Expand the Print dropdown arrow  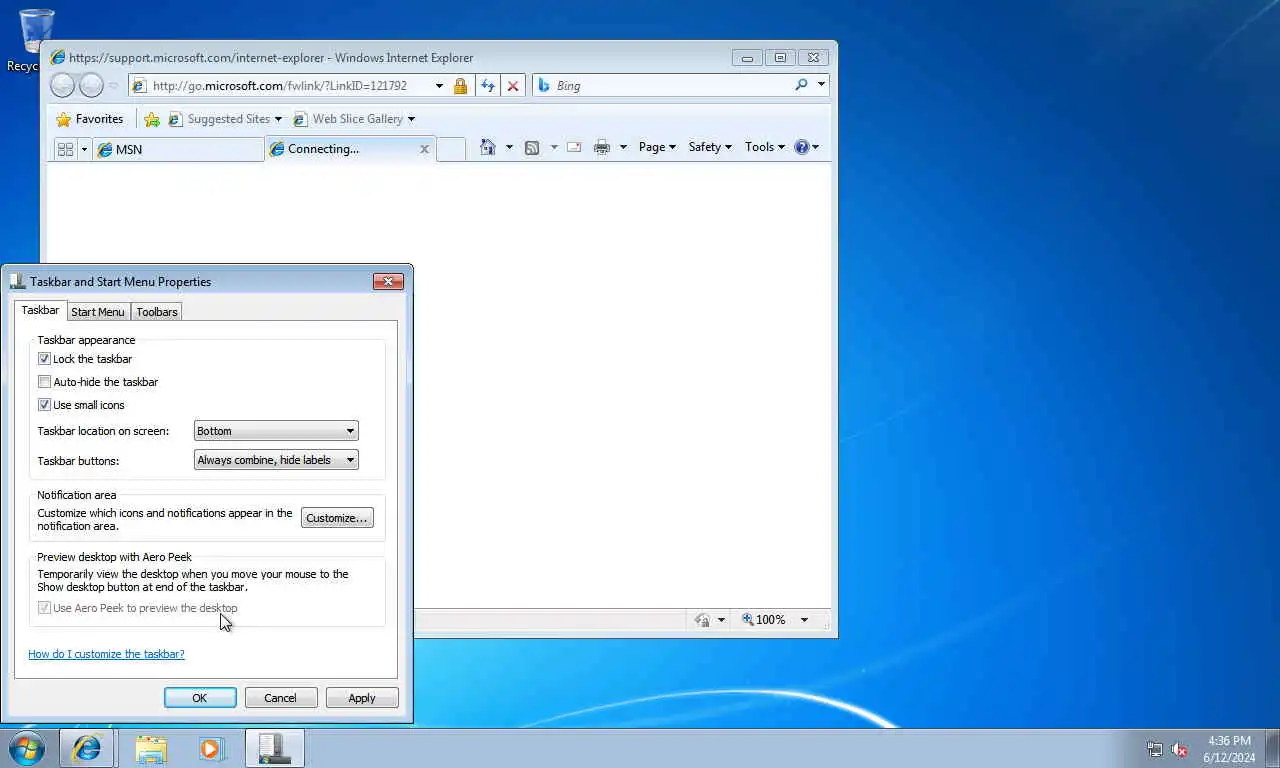tap(623, 147)
